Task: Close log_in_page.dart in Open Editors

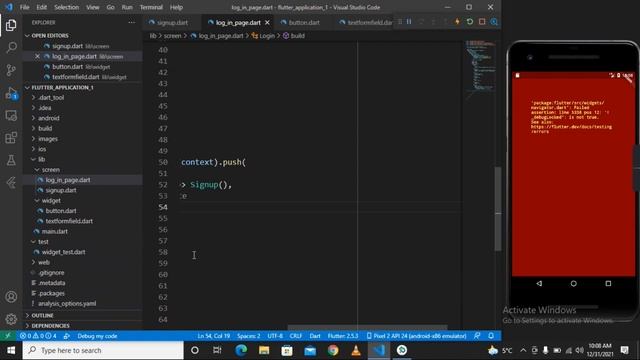Action: click(37, 56)
